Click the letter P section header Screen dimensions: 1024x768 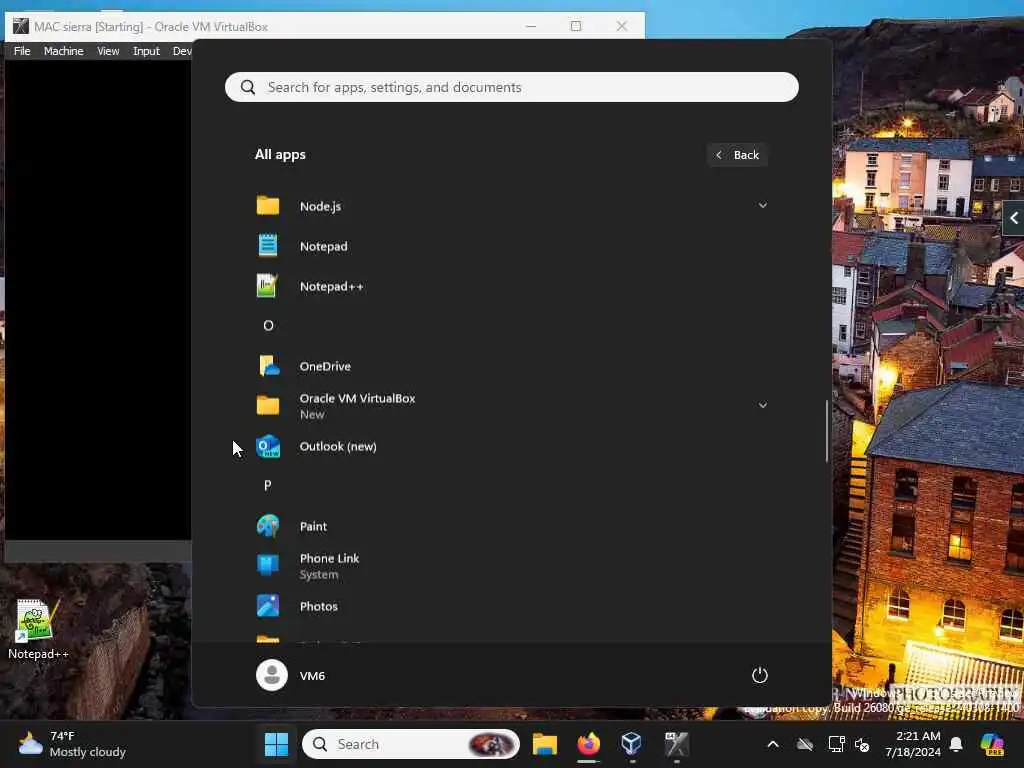[268, 485]
